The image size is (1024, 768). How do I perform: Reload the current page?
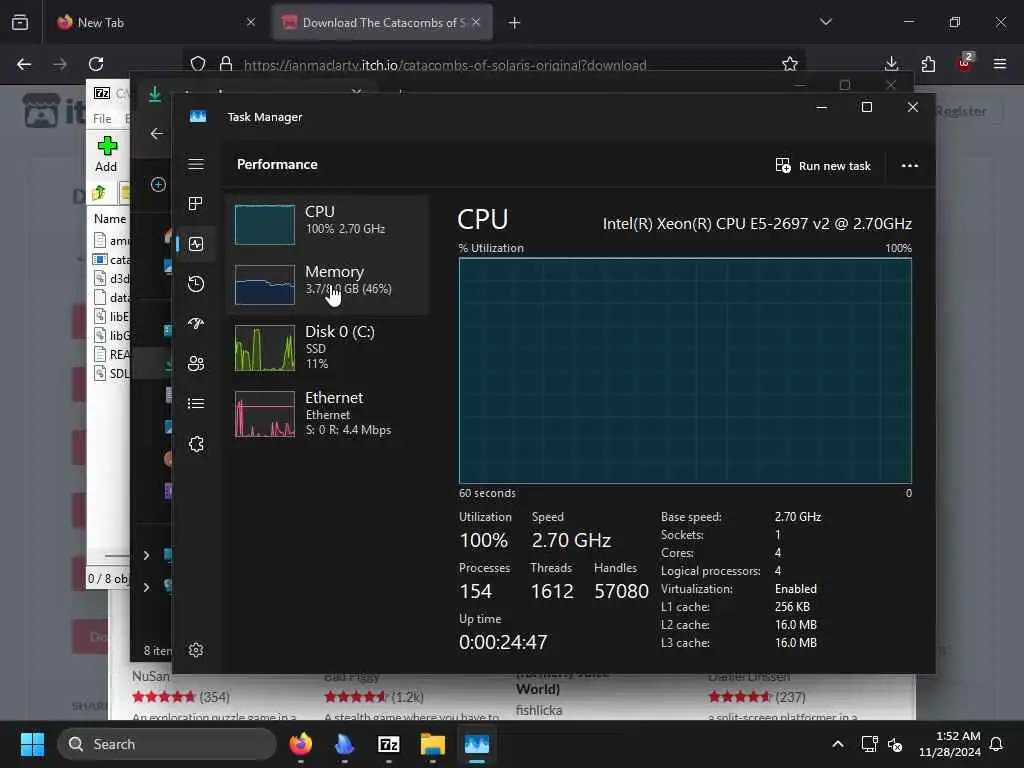[x=96, y=64]
